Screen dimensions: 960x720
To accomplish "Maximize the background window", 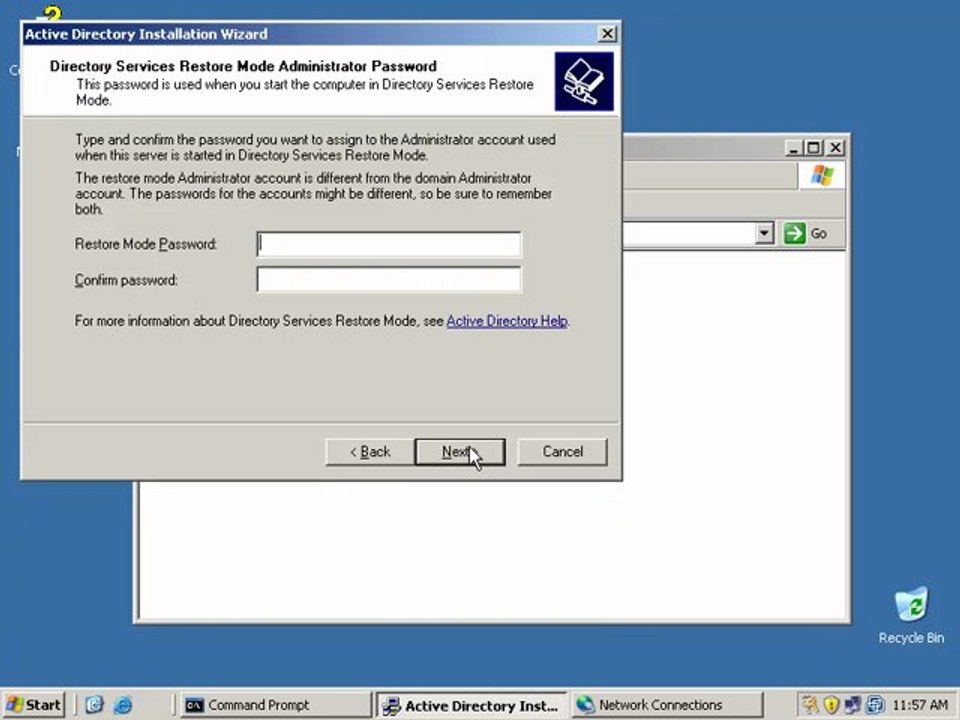I will click(x=814, y=148).
